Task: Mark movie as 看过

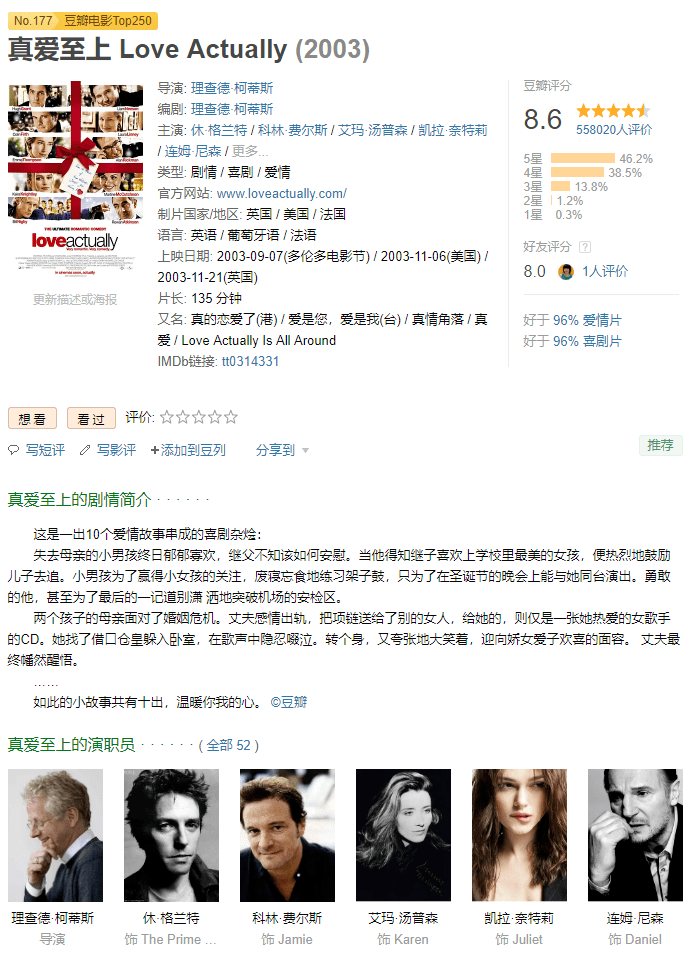Action: click(91, 419)
